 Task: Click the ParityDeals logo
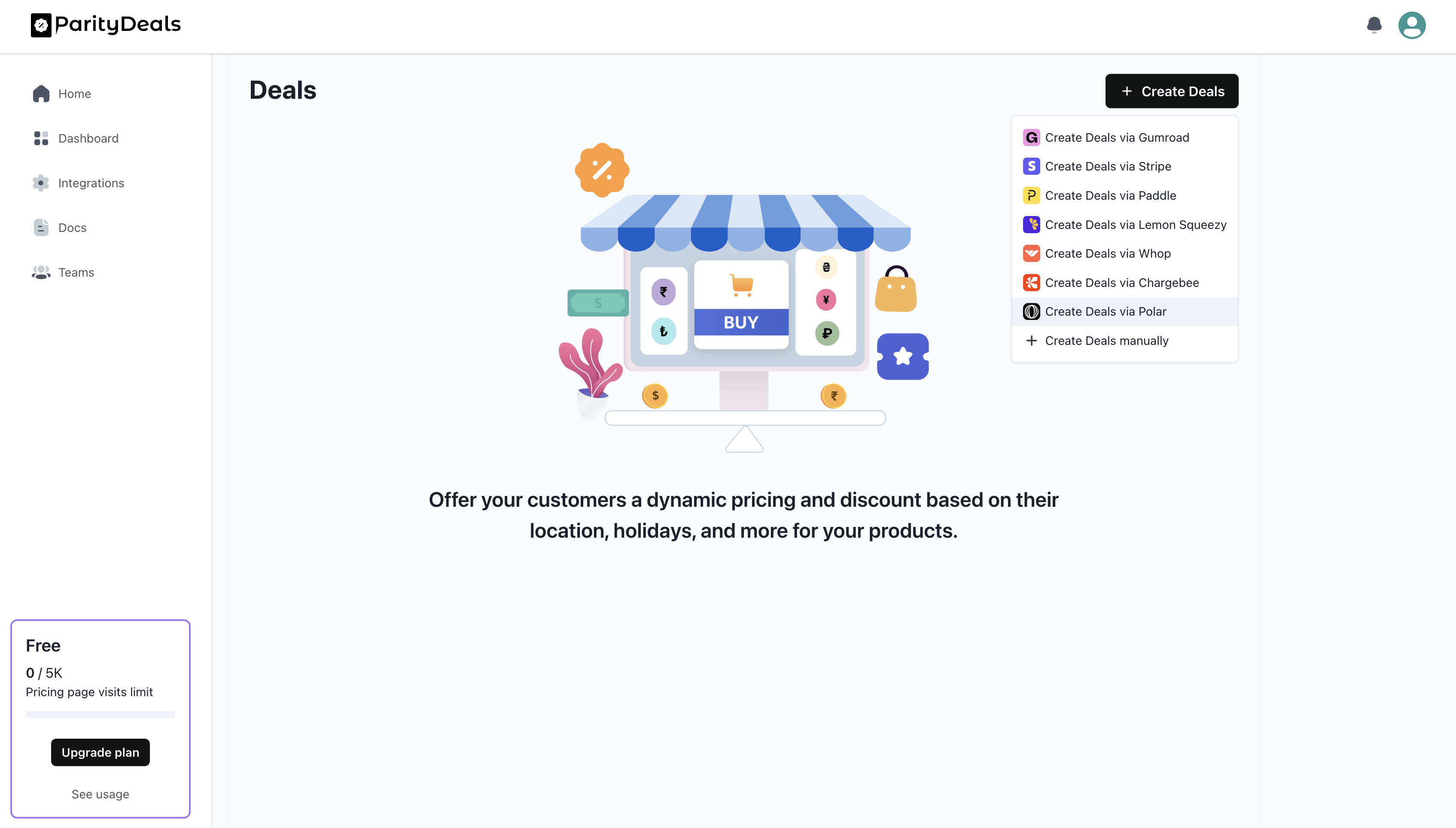pos(106,24)
